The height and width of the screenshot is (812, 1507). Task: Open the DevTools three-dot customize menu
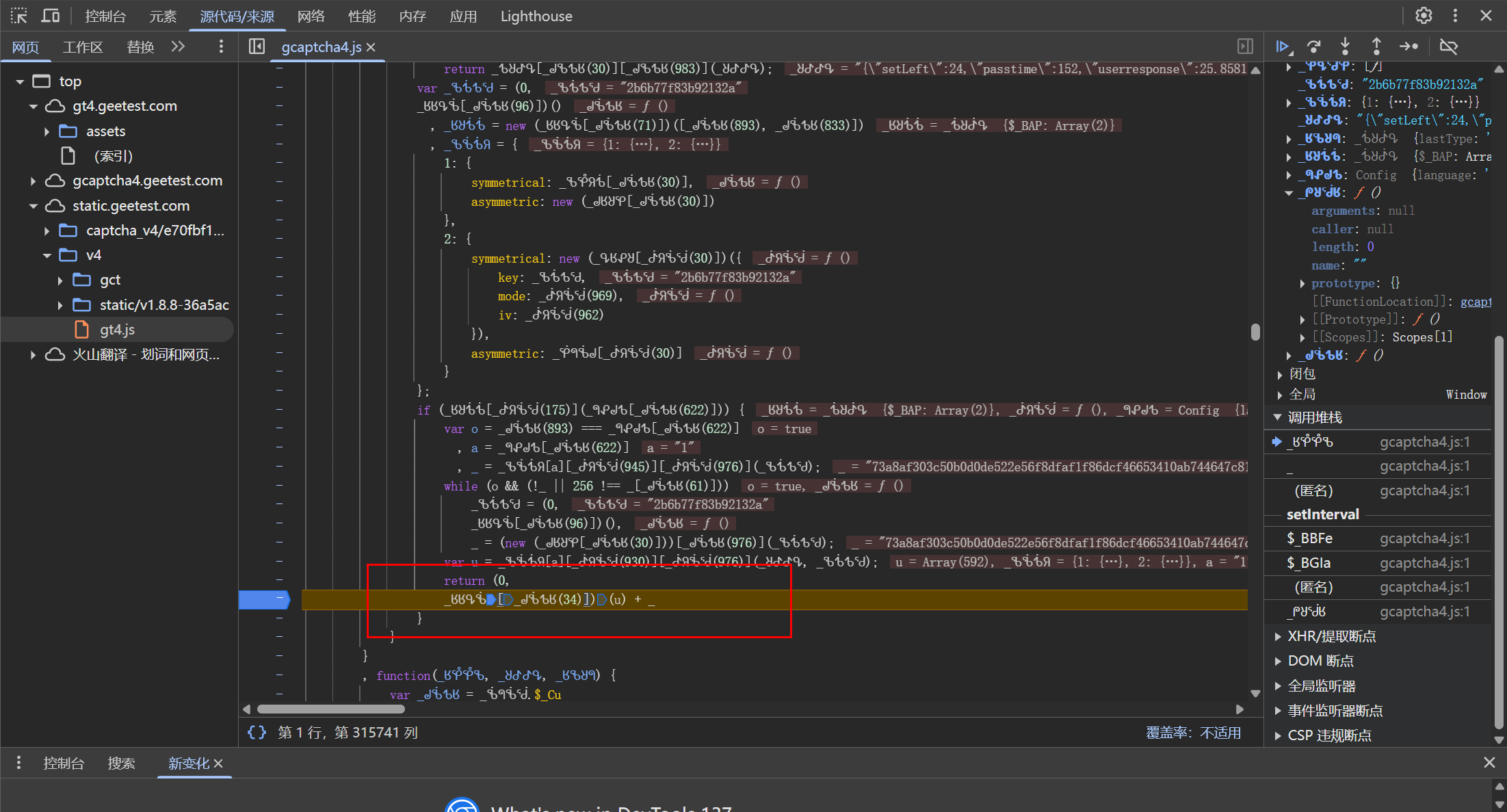click(1455, 16)
